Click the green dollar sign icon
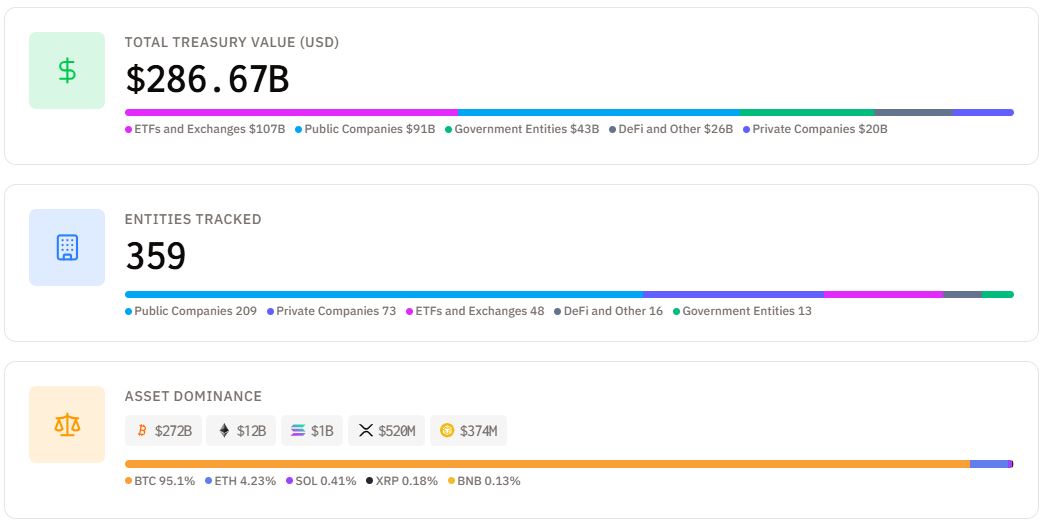 pos(67,71)
